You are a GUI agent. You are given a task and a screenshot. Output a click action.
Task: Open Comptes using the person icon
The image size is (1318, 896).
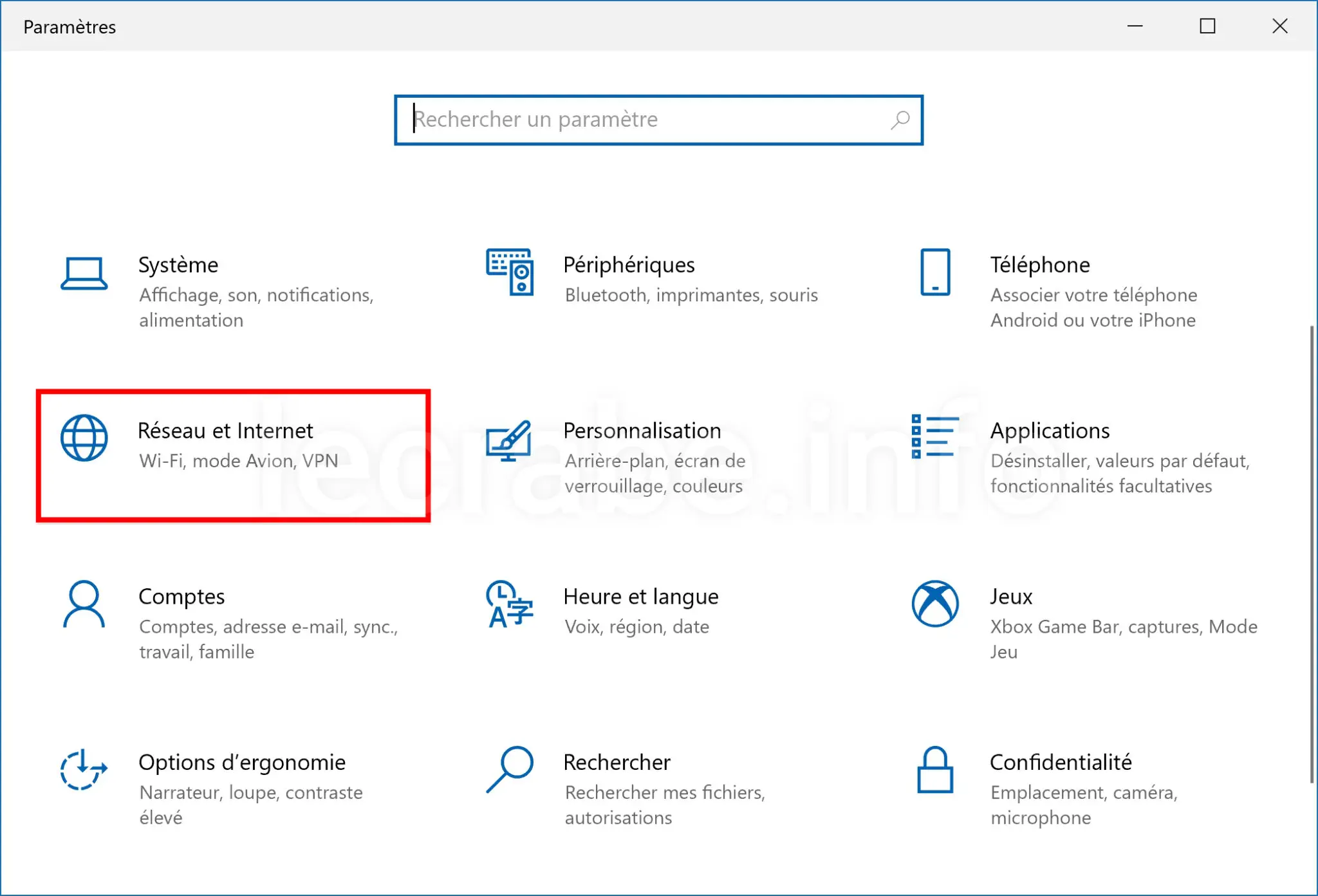[83, 606]
